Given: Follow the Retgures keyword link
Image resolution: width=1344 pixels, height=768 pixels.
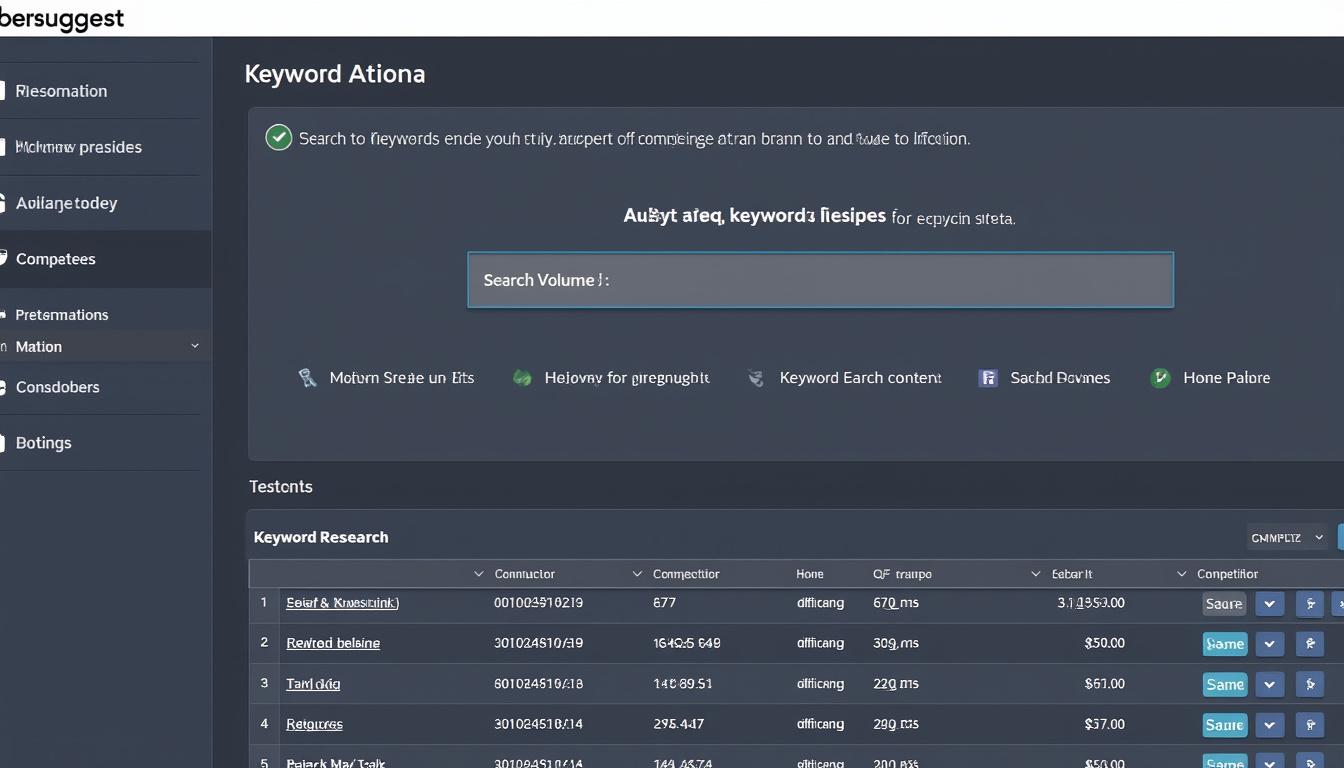Looking at the screenshot, I should (314, 723).
